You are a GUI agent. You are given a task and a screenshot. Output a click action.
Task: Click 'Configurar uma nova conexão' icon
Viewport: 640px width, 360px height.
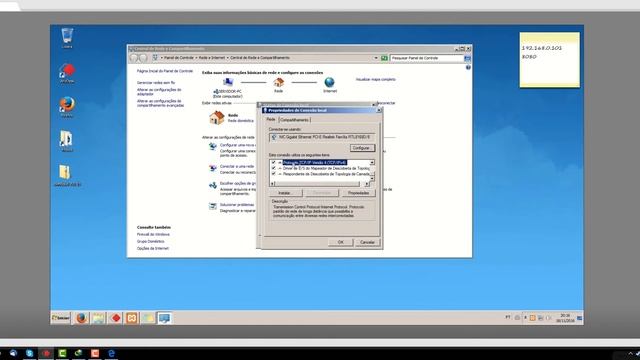(x=213, y=146)
